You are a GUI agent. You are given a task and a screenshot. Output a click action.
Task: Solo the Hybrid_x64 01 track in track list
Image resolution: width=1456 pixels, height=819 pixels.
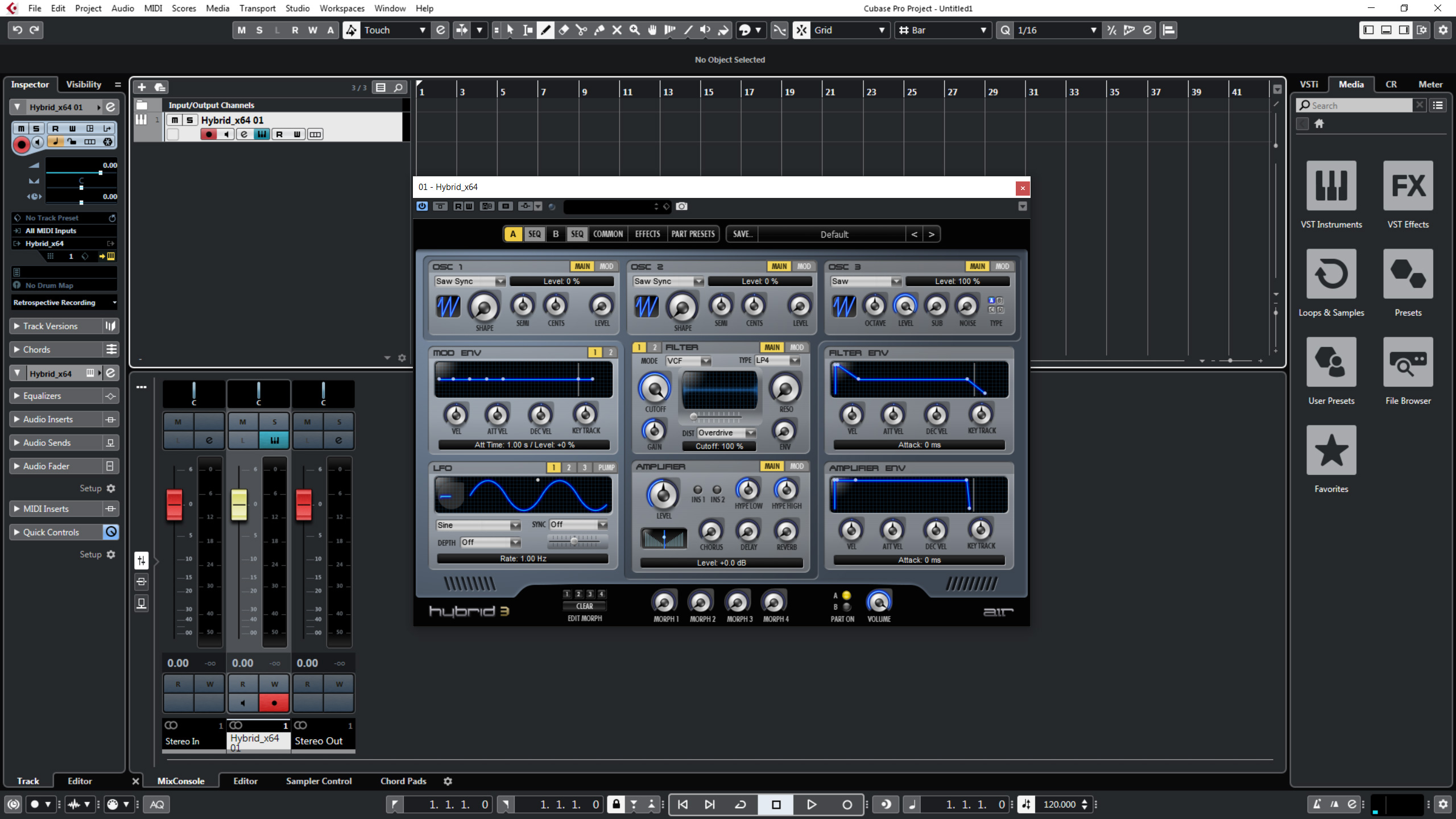pos(189,120)
